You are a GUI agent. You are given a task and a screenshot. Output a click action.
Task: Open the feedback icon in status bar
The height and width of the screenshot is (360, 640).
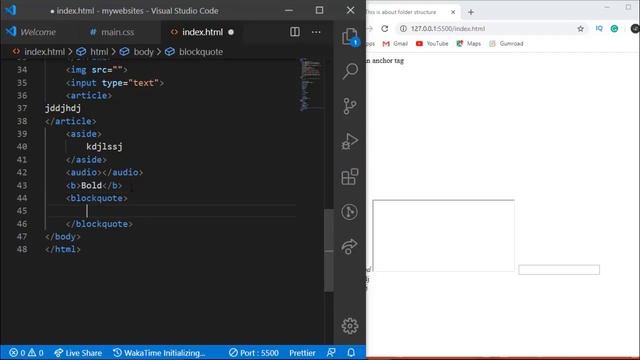click(331, 352)
